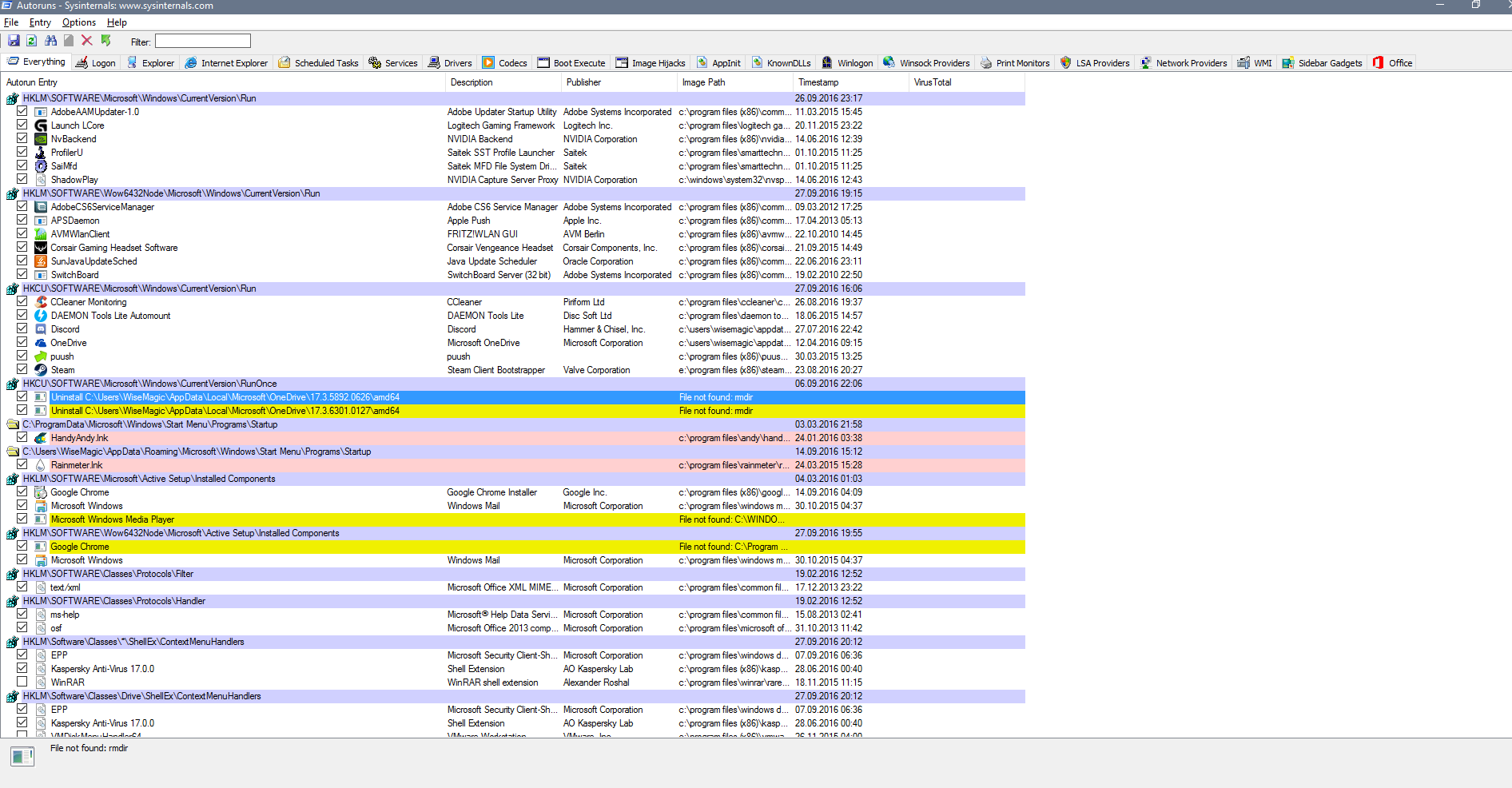Switch to the Logon tab
Viewport: 1512px width, 788px height.
[96, 63]
